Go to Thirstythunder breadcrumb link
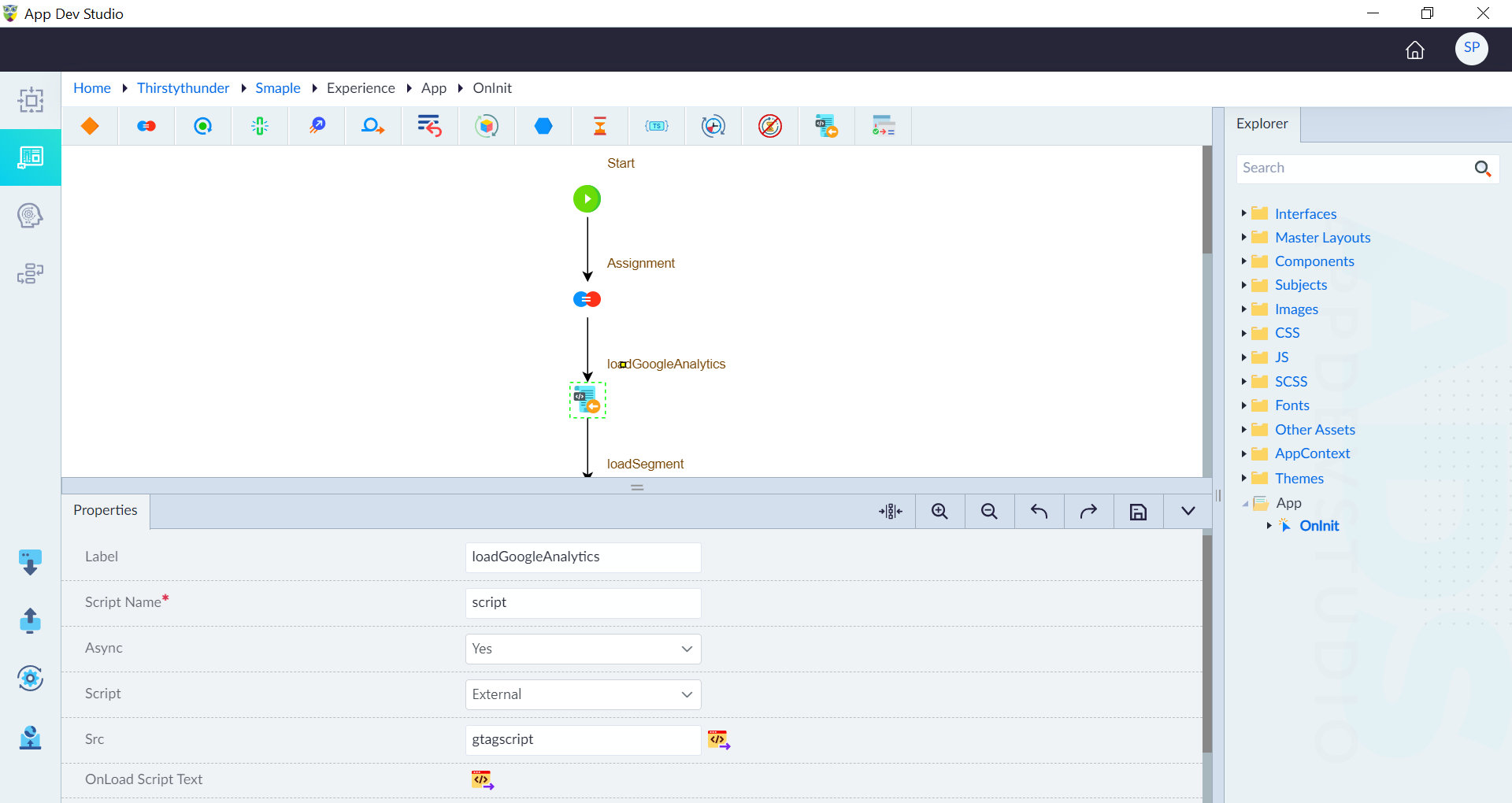 click(183, 88)
